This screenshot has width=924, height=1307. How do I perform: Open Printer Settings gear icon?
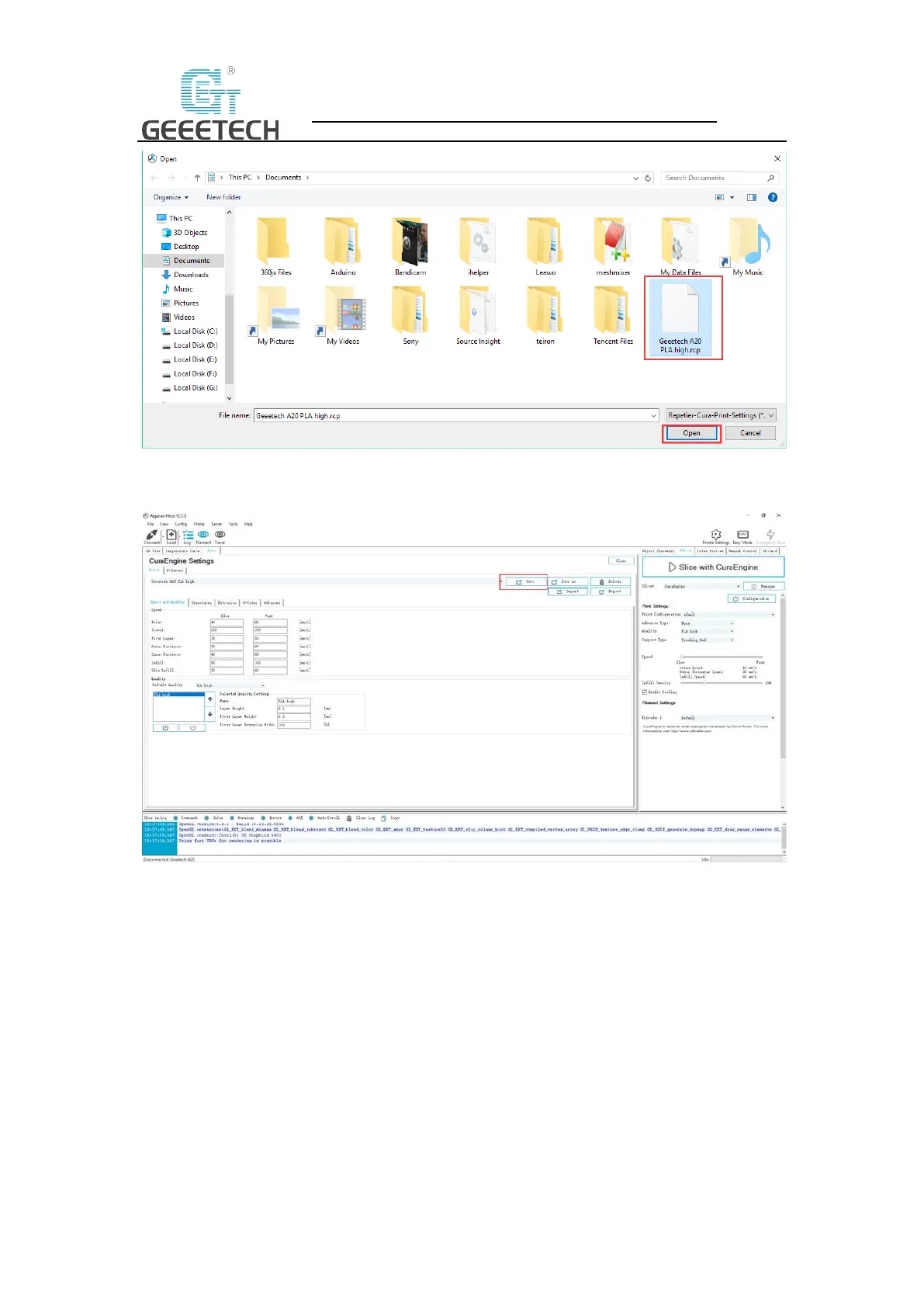(716, 536)
